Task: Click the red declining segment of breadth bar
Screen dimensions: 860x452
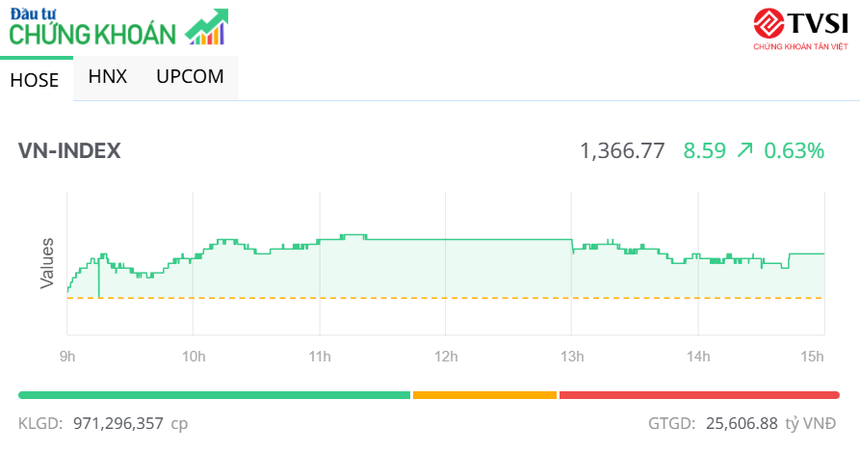Action: (x=699, y=395)
